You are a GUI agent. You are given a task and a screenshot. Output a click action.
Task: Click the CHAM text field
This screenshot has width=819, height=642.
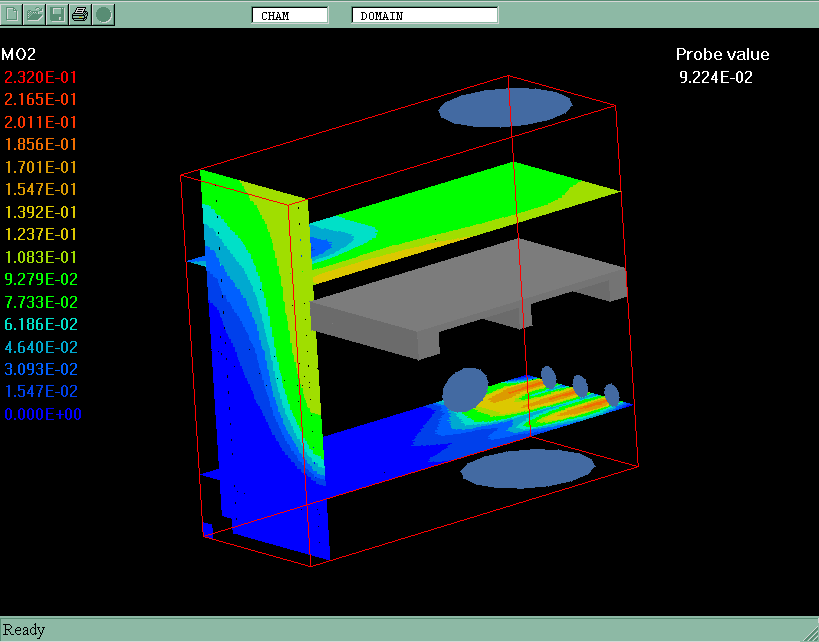click(289, 15)
